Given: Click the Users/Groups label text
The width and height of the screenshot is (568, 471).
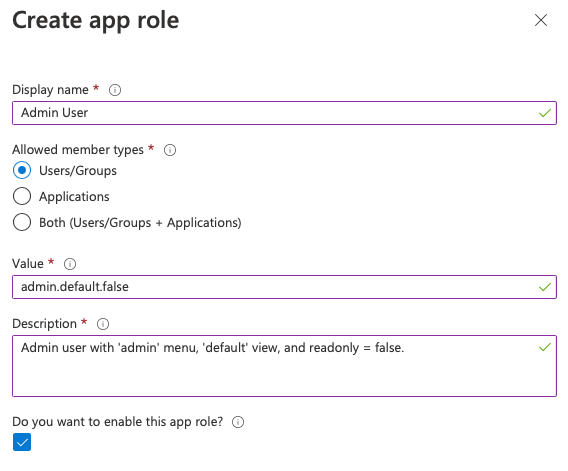Looking at the screenshot, I should 78,171.
